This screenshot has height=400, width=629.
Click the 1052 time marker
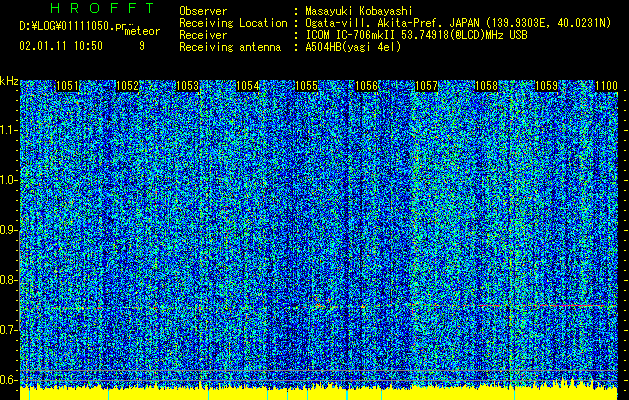tap(127, 86)
